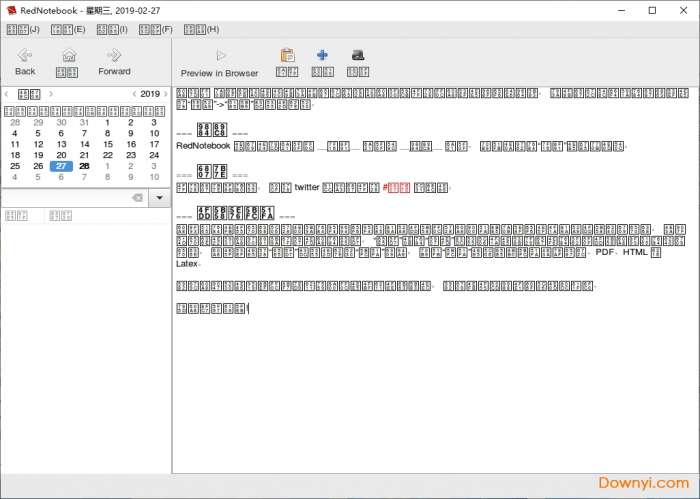Screen dimensions: 700x499
Task: Expand the search field dropdown arrow
Action: tap(159, 198)
